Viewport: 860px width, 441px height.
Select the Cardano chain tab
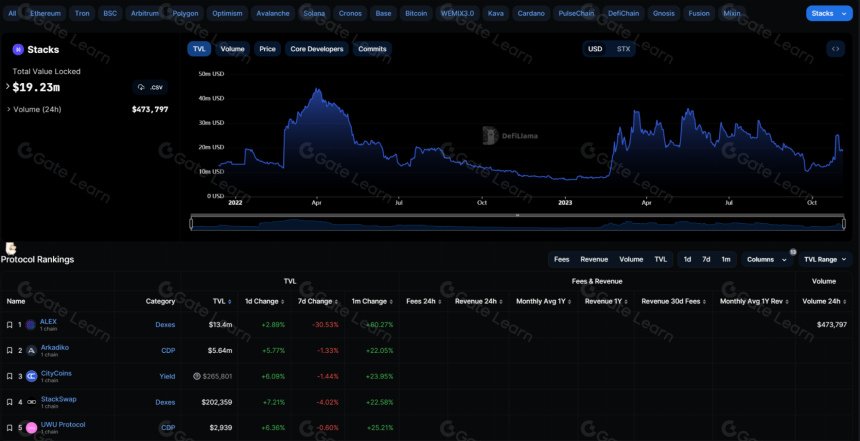[x=530, y=13]
